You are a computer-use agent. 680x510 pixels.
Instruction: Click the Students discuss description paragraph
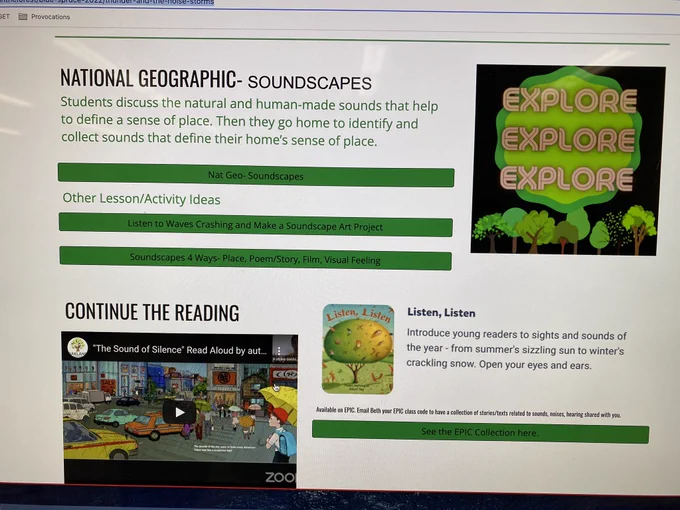249,121
